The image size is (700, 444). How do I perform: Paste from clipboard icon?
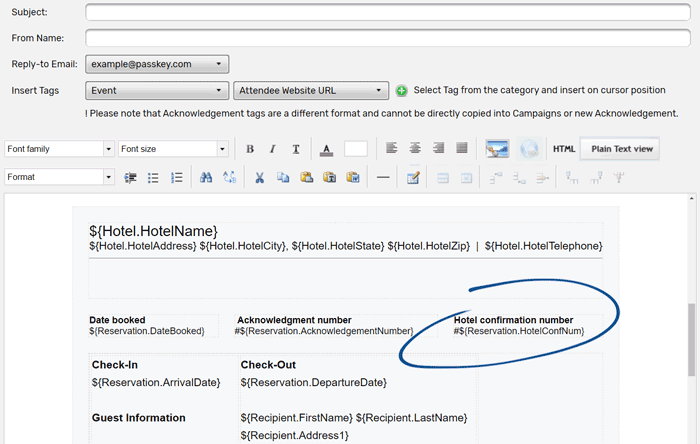click(306, 178)
